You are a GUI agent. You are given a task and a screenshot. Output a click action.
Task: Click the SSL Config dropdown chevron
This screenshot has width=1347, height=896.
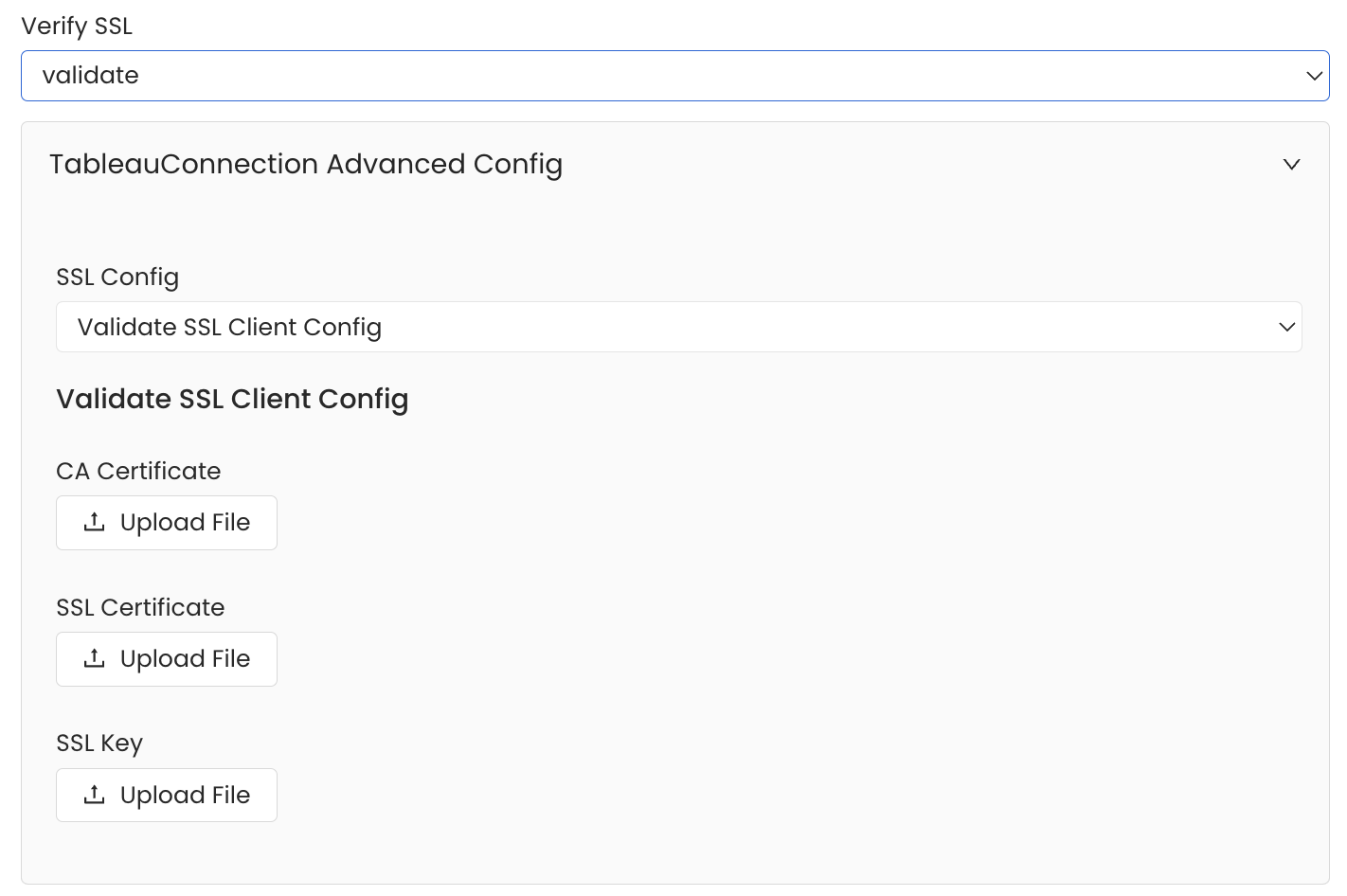(x=1286, y=328)
